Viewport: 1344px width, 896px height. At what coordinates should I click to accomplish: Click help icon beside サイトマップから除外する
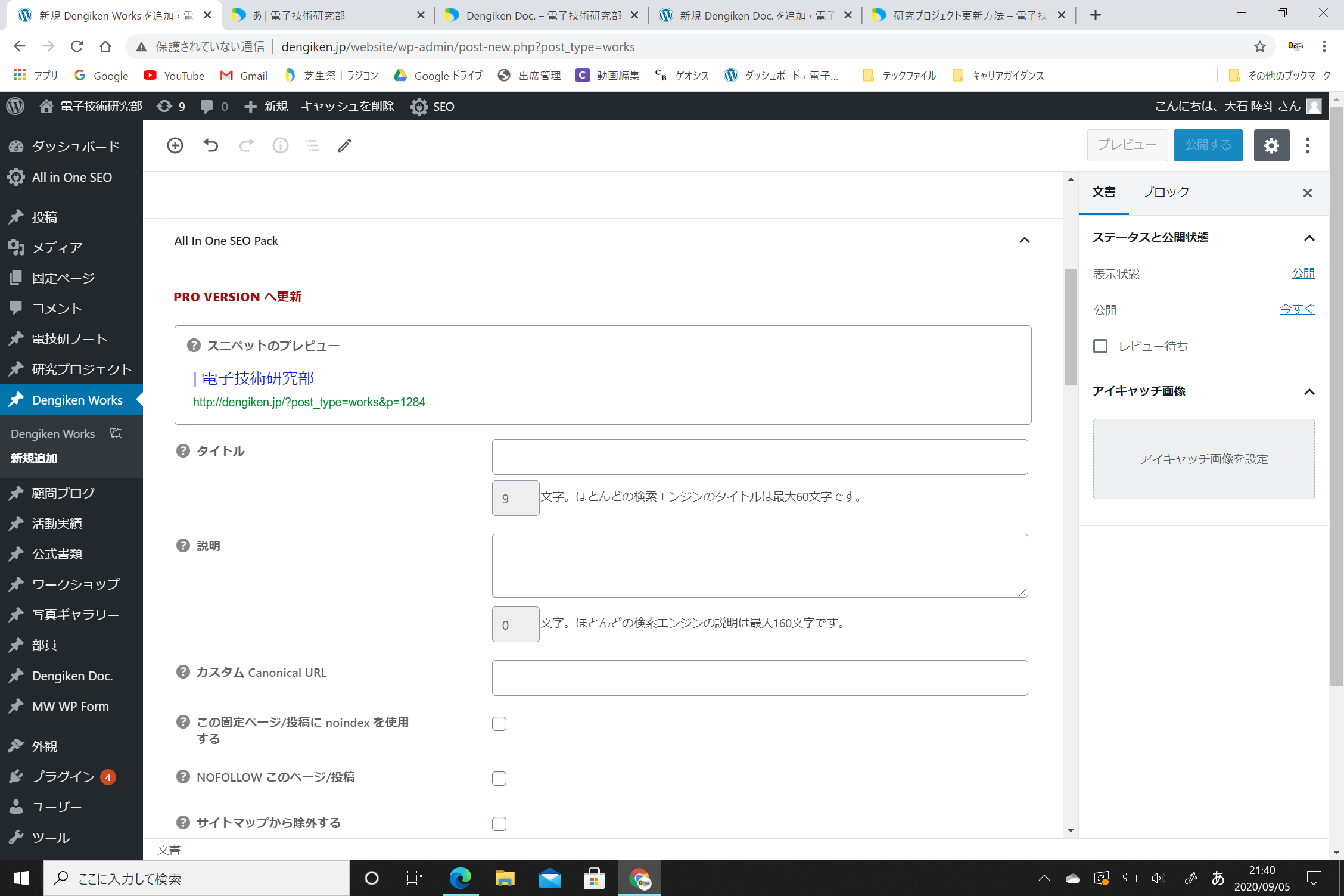pos(183,823)
